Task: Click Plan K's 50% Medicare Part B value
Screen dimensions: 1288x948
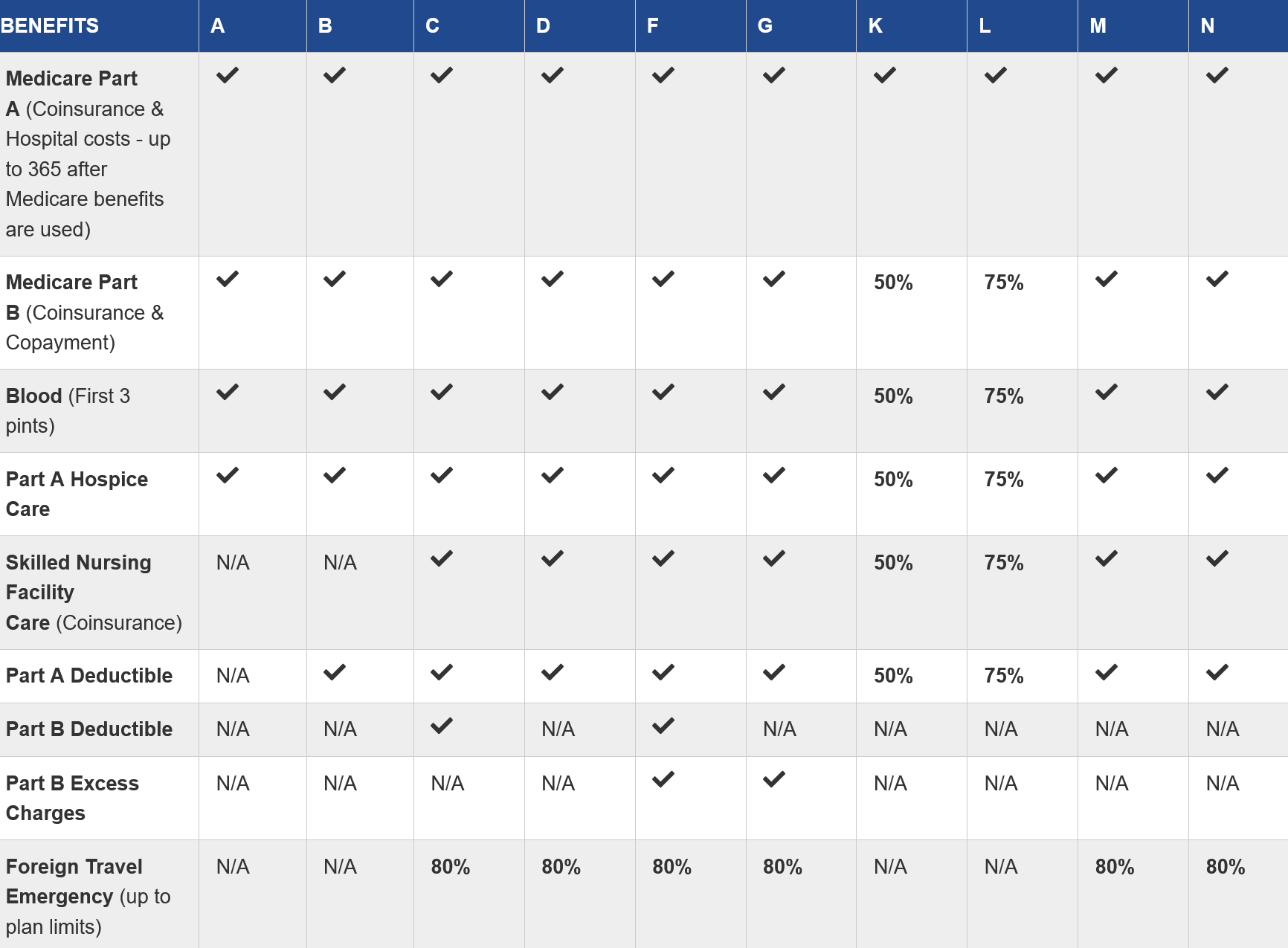Action: click(893, 283)
